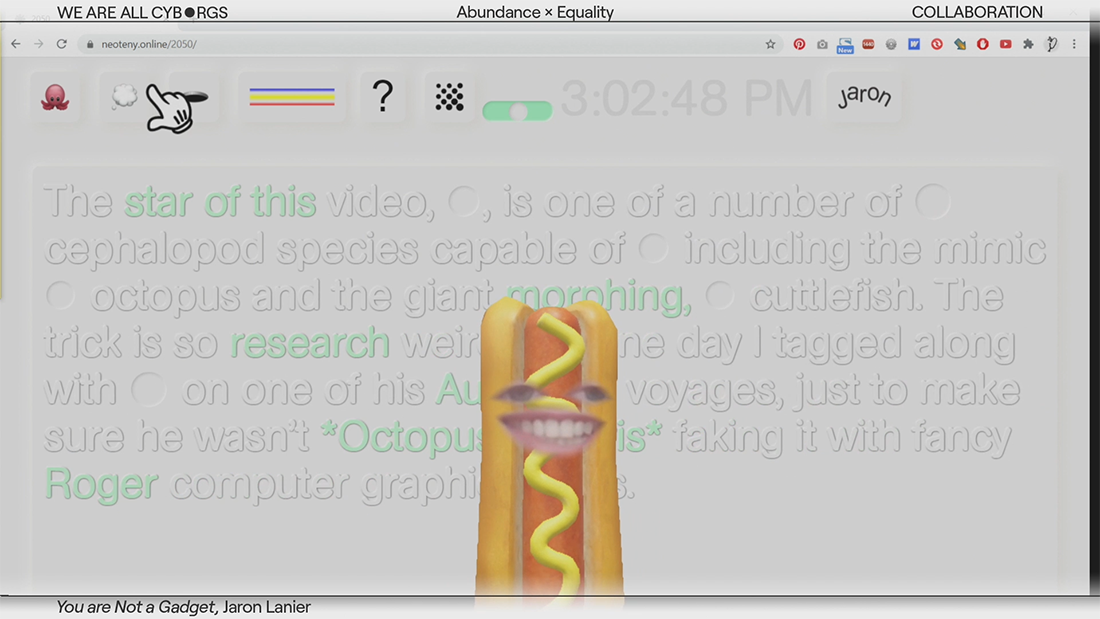Open the Pinterest extension icon
The width and height of the screenshot is (1100, 619).
pos(799,44)
